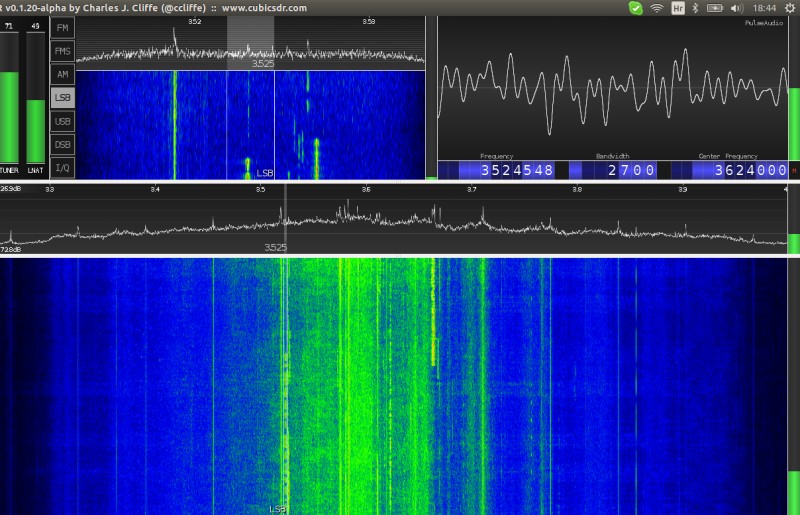Open the green checkmark tray icon
The image size is (800, 515).
click(x=635, y=8)
